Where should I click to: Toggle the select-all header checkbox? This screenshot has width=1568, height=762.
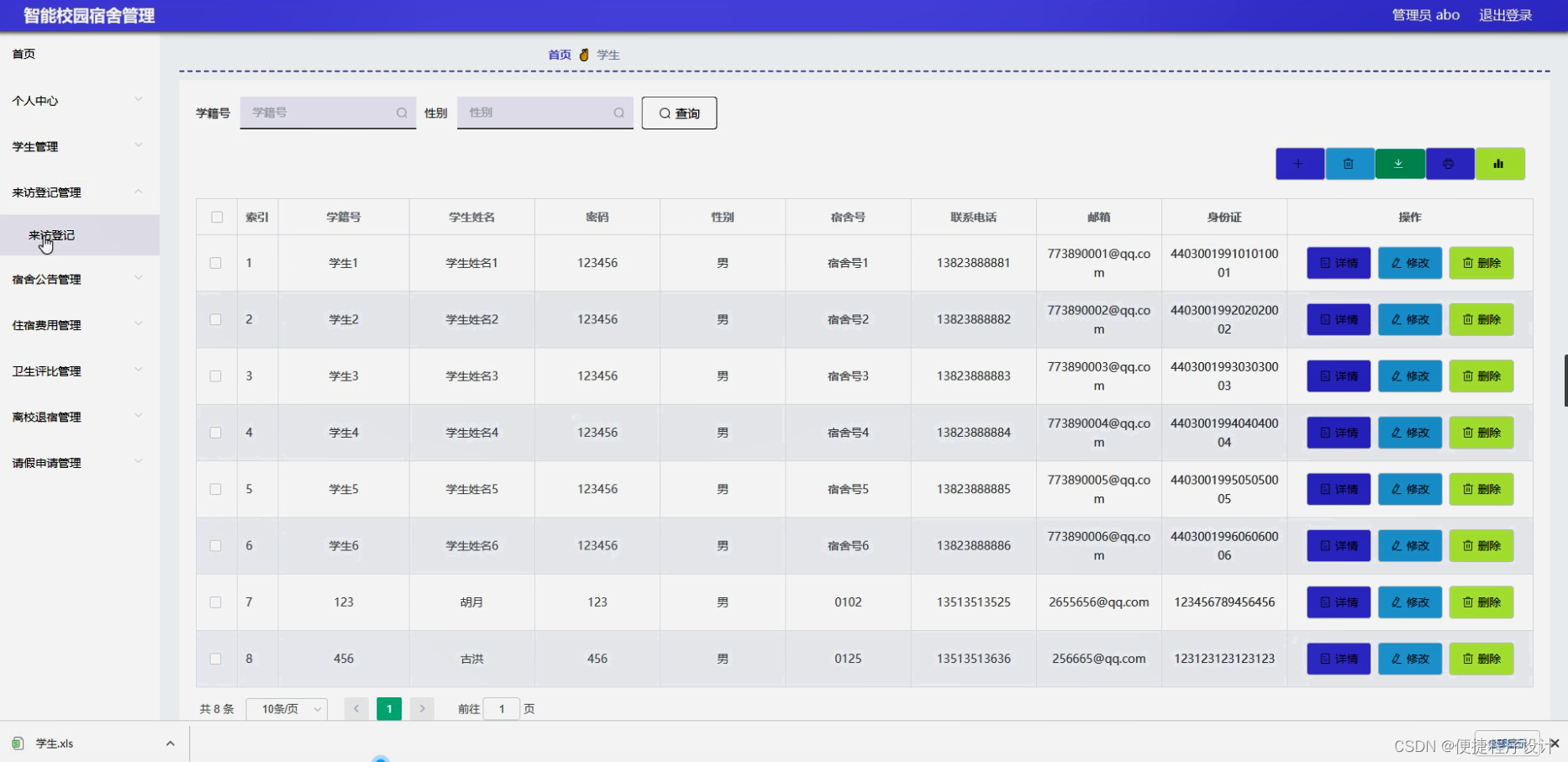pyautogui.click(x=217, y=217)
